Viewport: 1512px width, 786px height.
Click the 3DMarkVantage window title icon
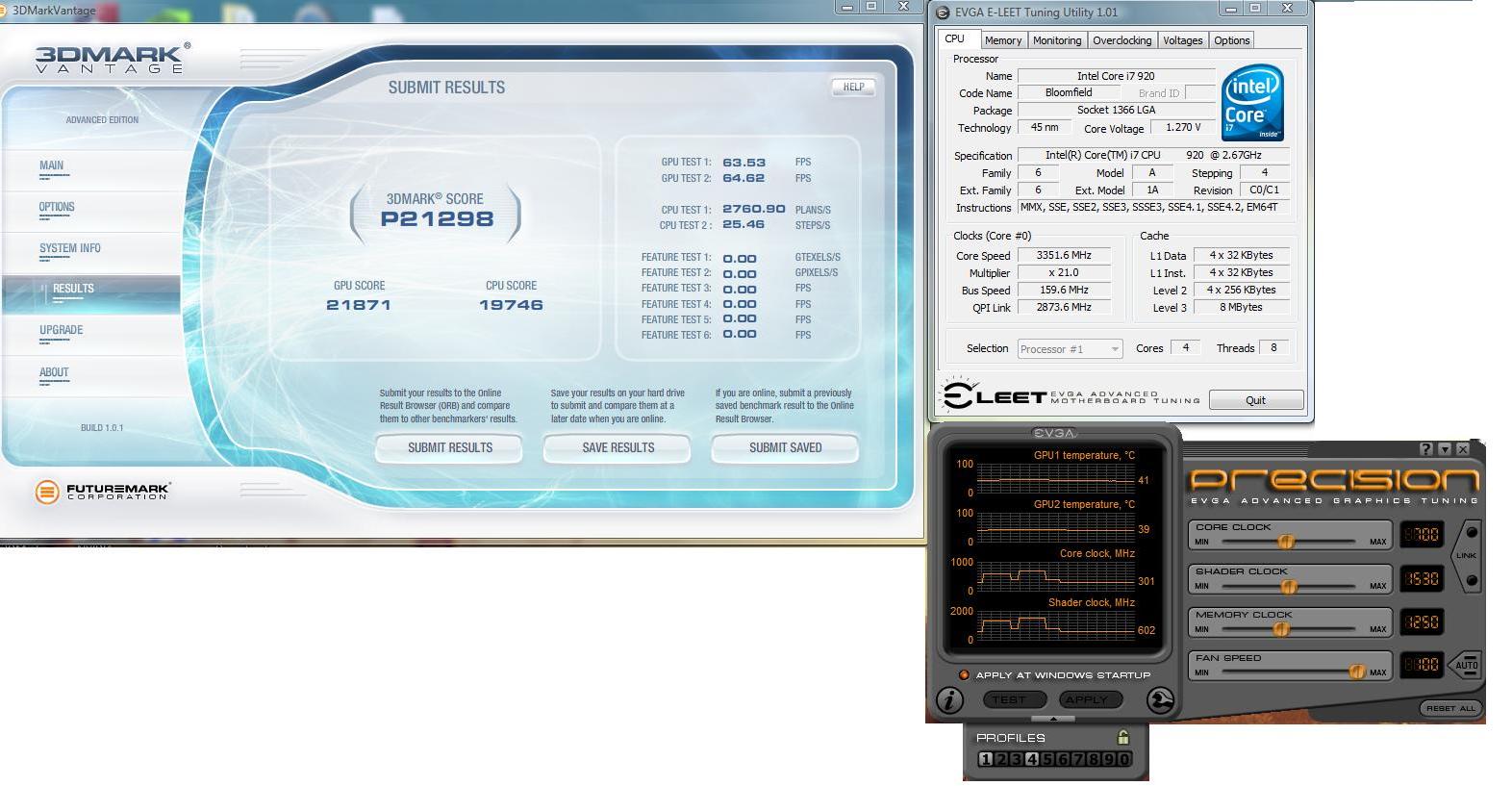tap(5, 10)
